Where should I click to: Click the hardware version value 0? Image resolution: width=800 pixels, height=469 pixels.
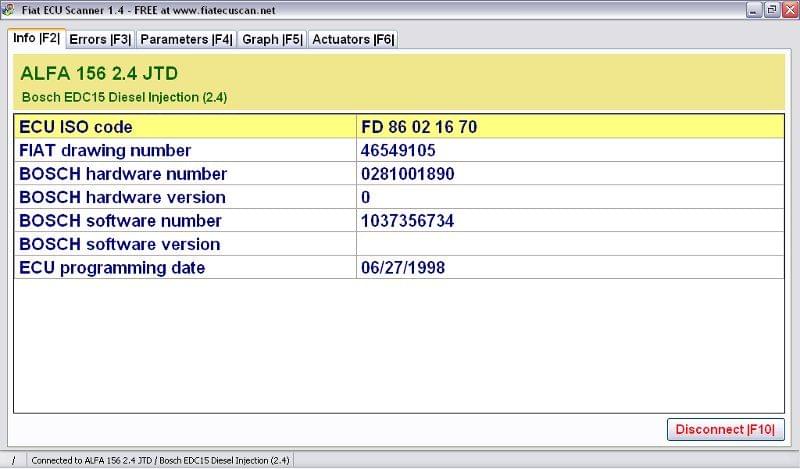tap(365, 198)
